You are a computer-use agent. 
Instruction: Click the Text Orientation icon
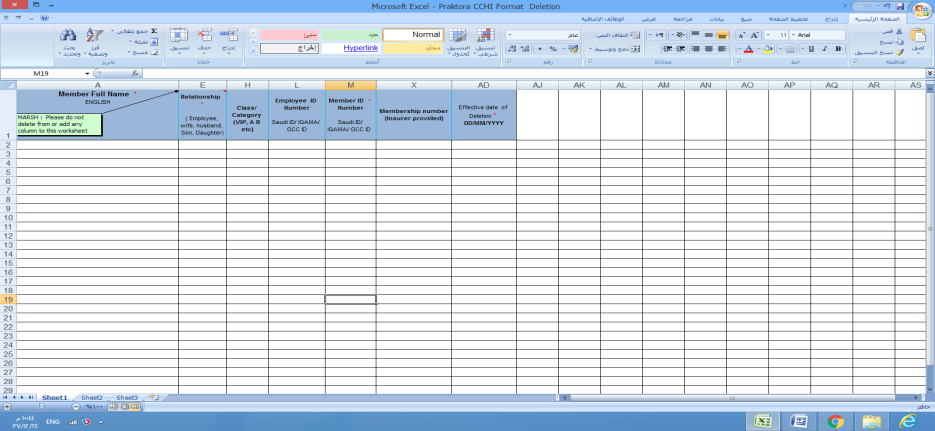681,35
